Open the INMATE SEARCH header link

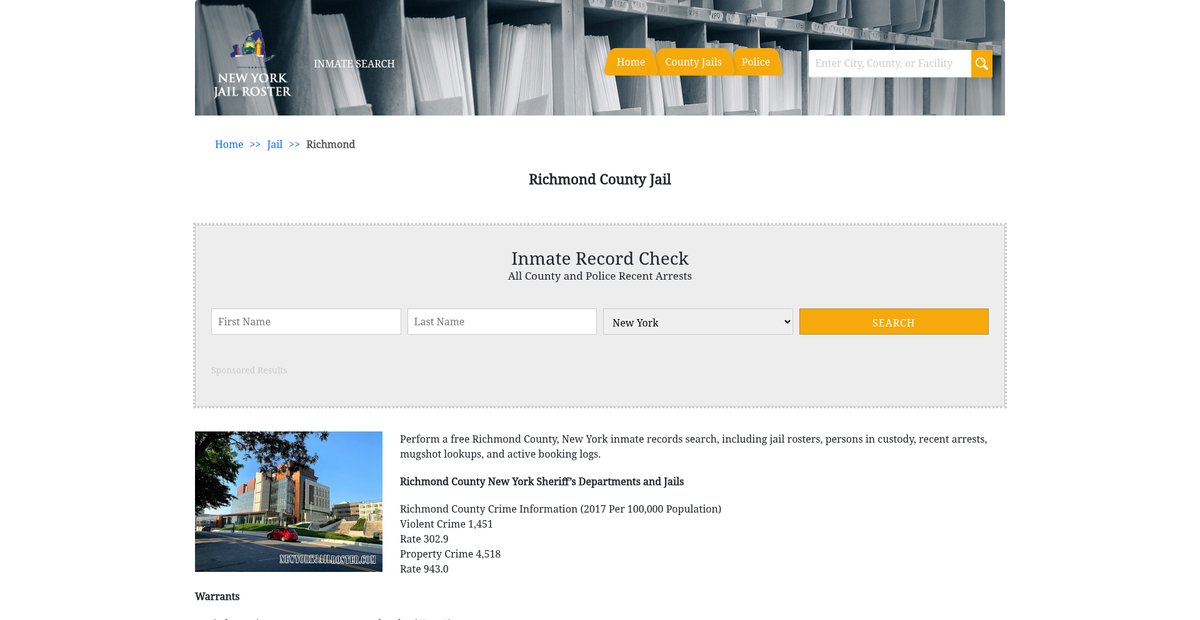point(354,64)
